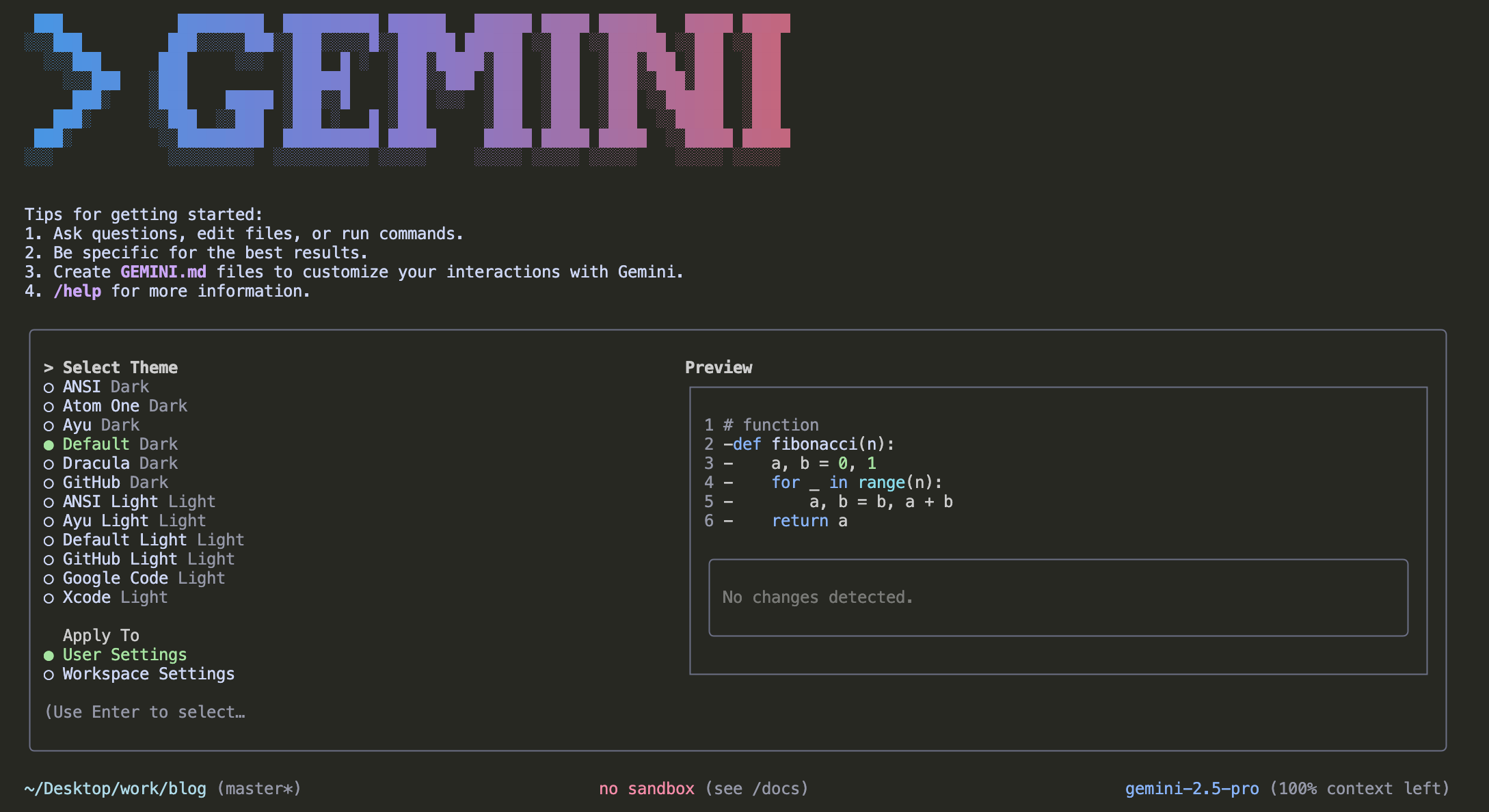
Task: Pick the Xcode Light theme
Action: 106,597
